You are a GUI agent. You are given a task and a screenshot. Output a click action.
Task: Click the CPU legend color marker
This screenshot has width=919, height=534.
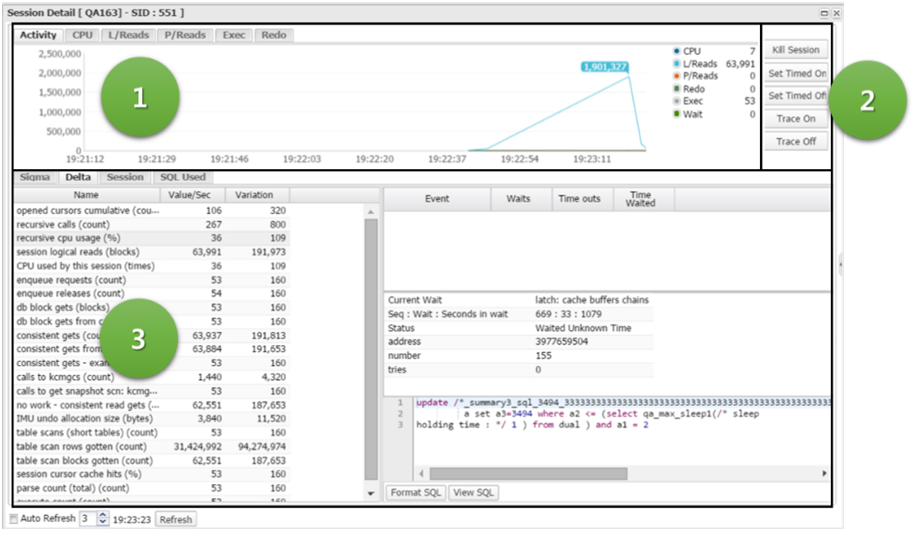(676, 51)
